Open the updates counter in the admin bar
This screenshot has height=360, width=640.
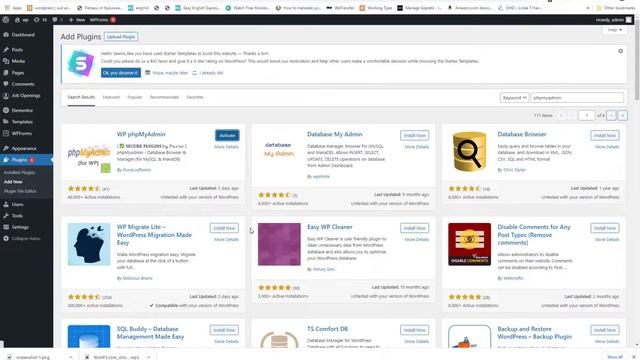coord(40,20)
